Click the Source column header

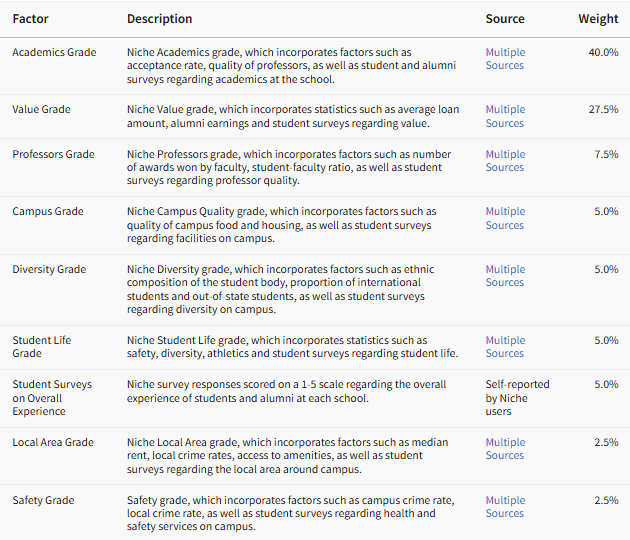point(505,19)
